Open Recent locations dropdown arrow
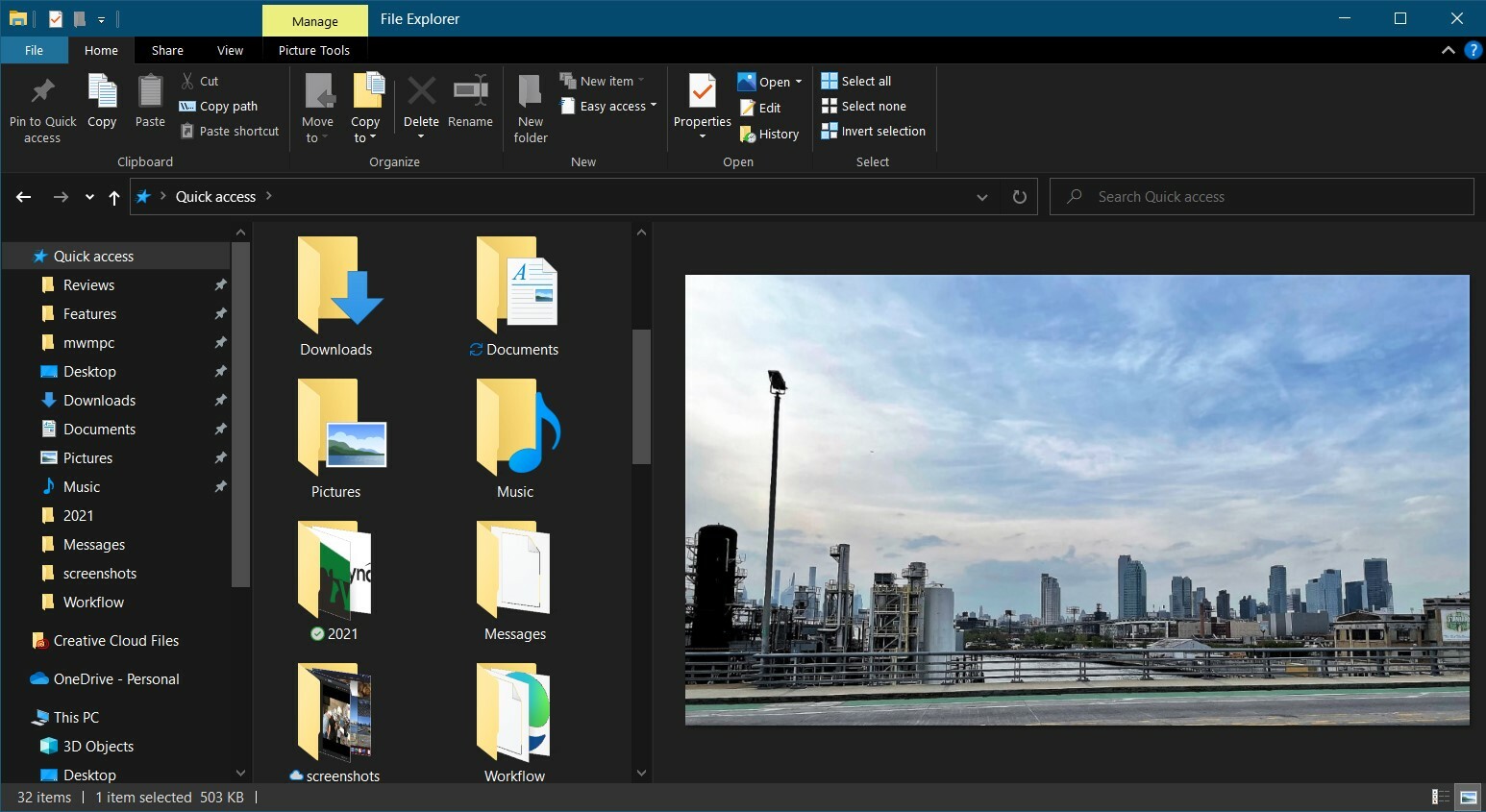 click(x=89, y=197)
